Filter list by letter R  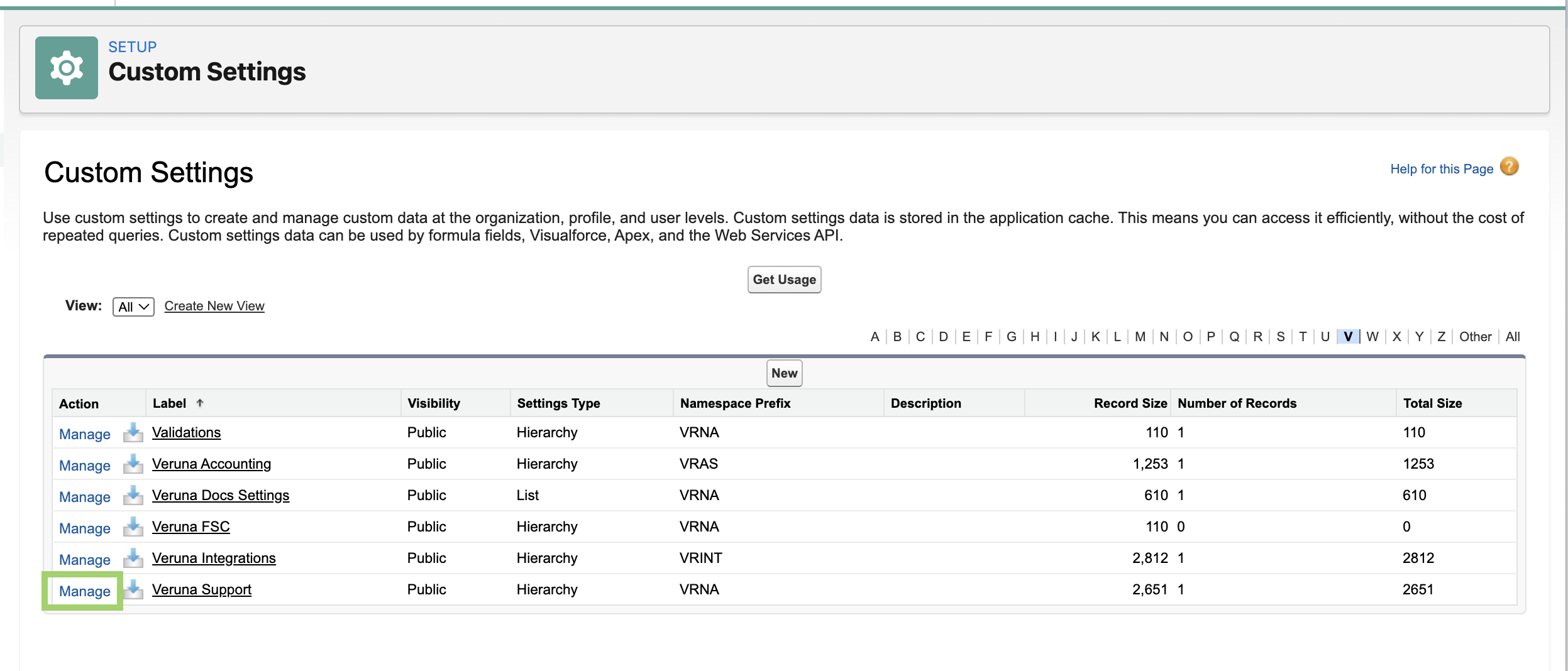tap(1257, 337)
